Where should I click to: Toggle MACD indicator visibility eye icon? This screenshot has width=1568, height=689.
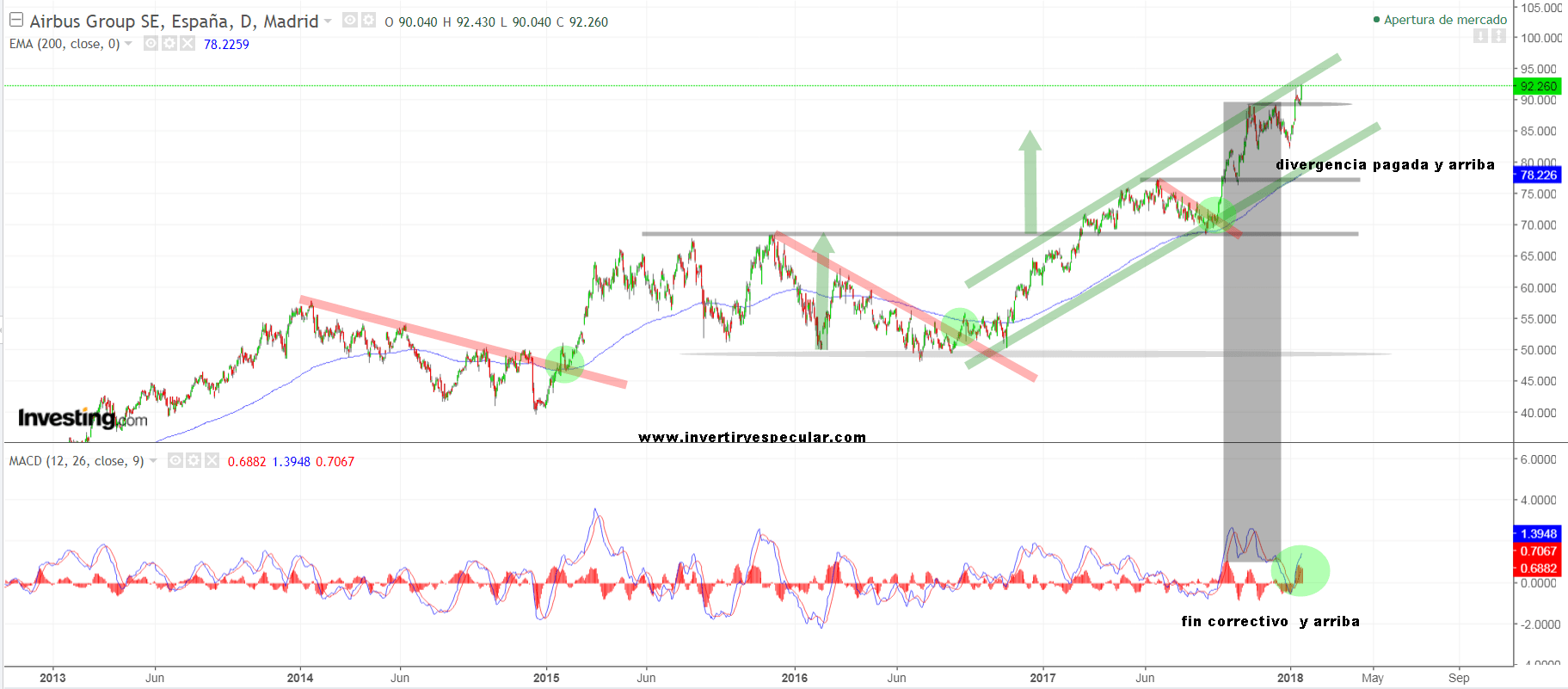pos(175,460)
